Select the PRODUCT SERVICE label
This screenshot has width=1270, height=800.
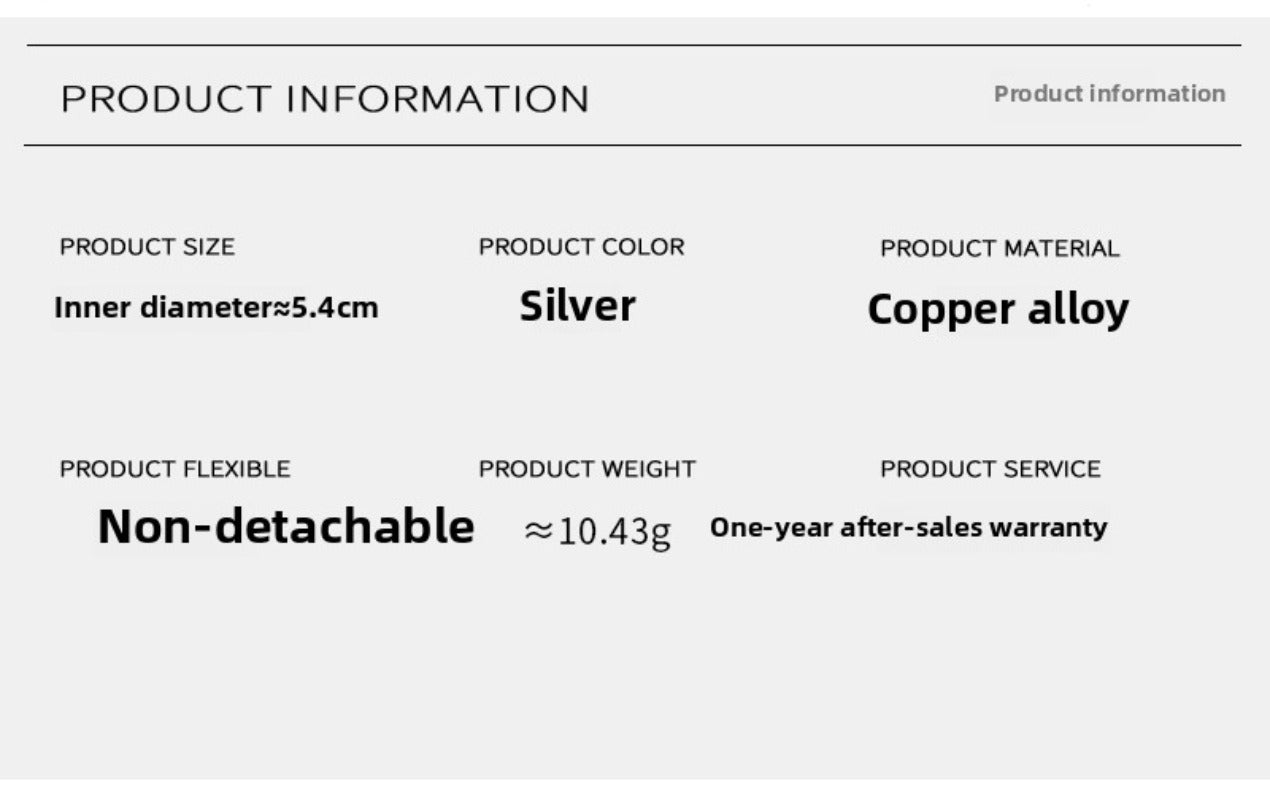click(x=990, y=469)
